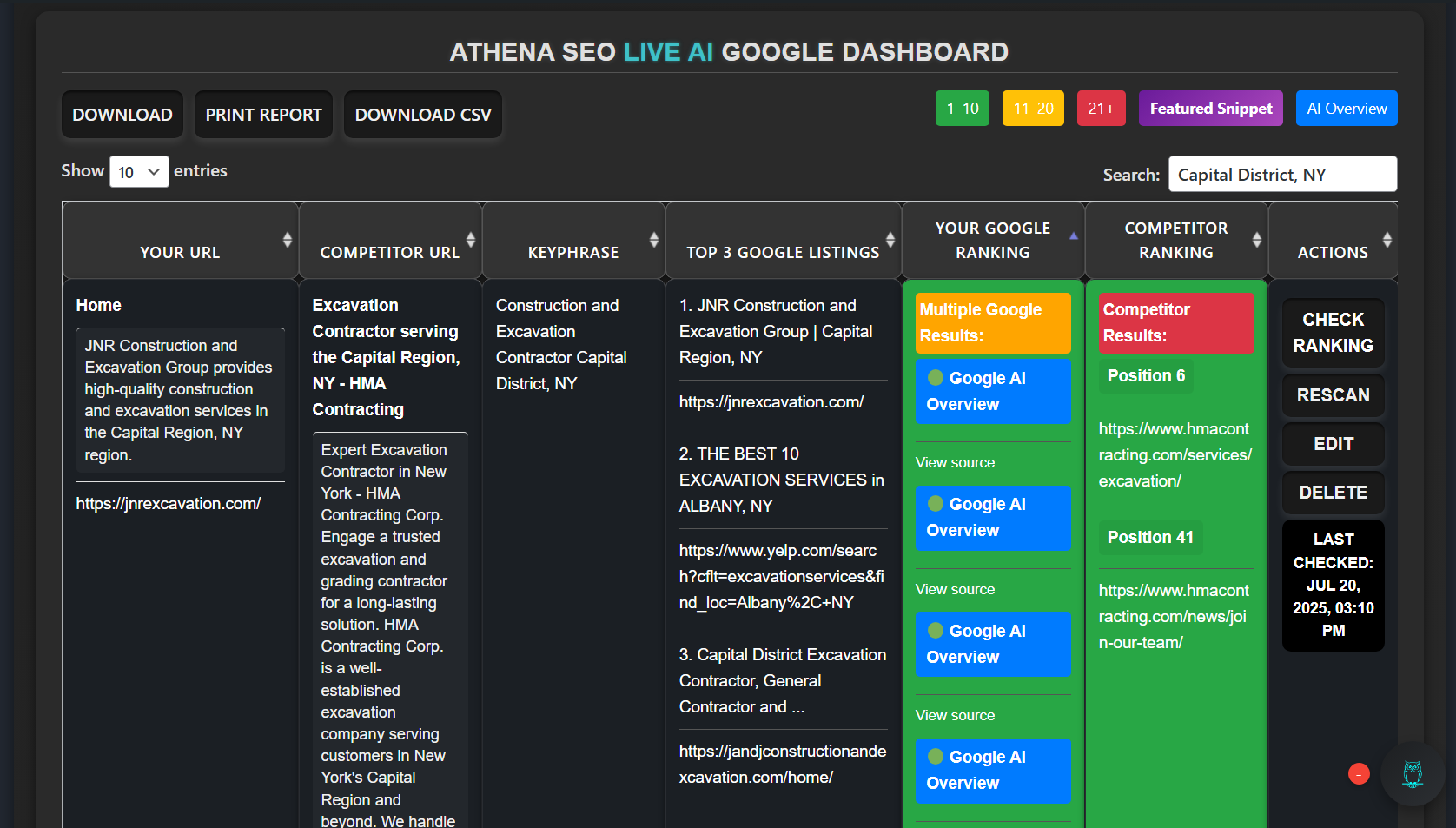Click the JNR Construction description box
This screenshot has height=828, width=1456.
coord(180,401)
